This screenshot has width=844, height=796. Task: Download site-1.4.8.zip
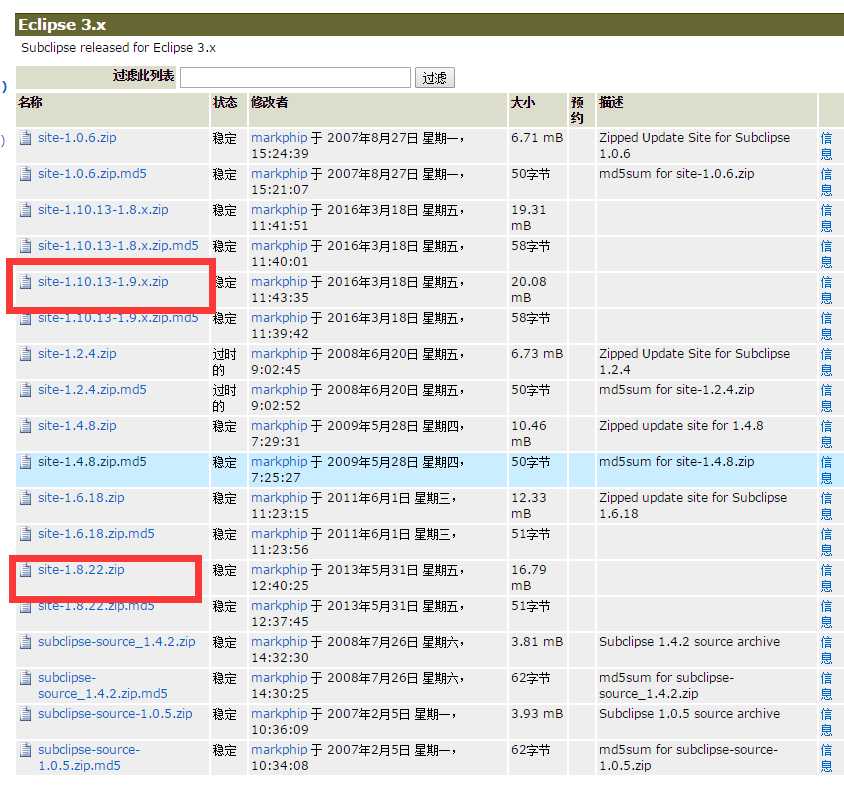coord(77,426)
